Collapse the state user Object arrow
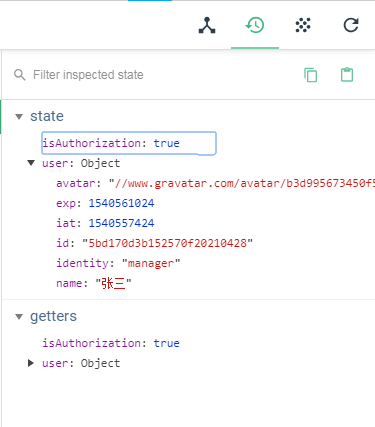 click(31, 163)
